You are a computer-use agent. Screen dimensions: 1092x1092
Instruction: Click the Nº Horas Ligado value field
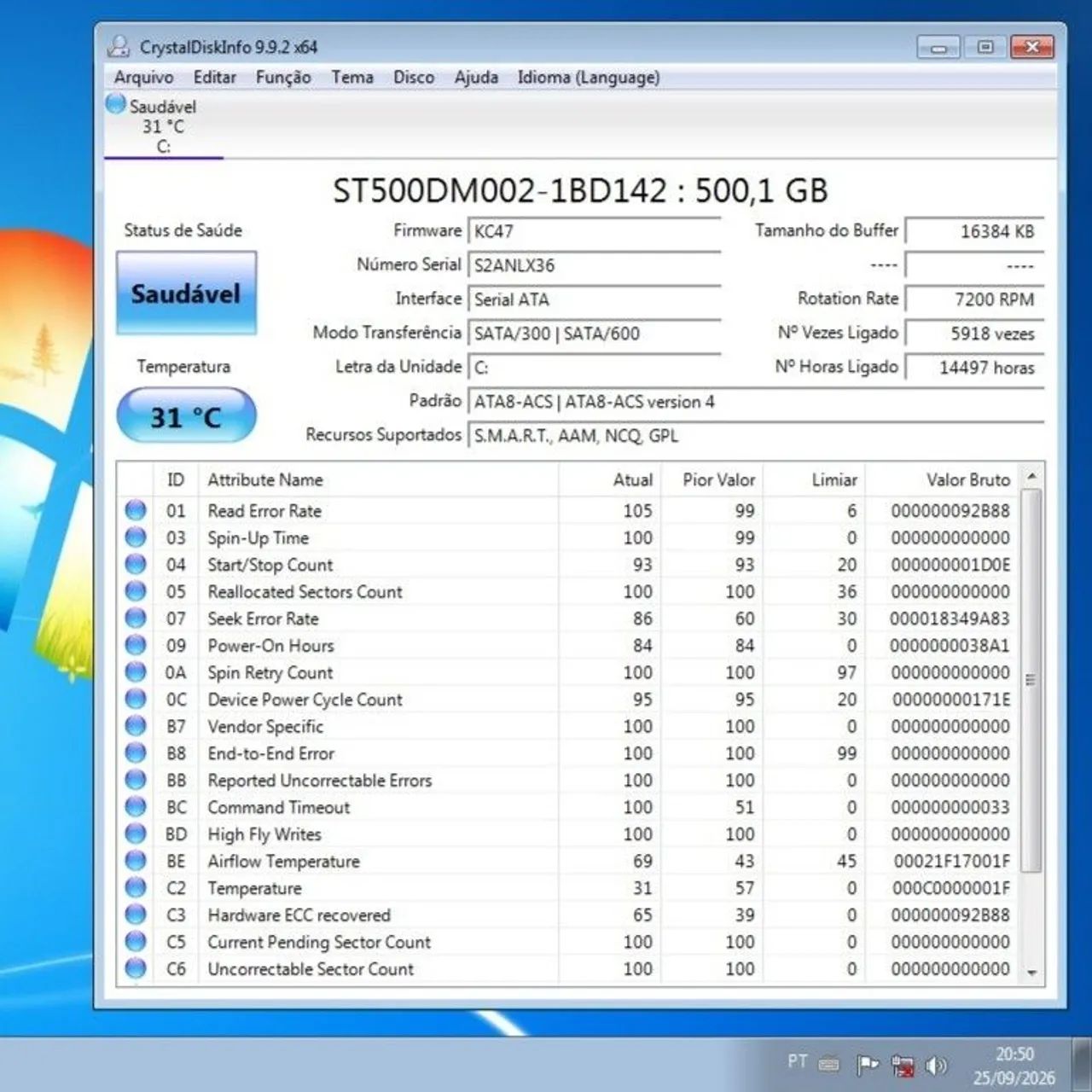[974, 368]
